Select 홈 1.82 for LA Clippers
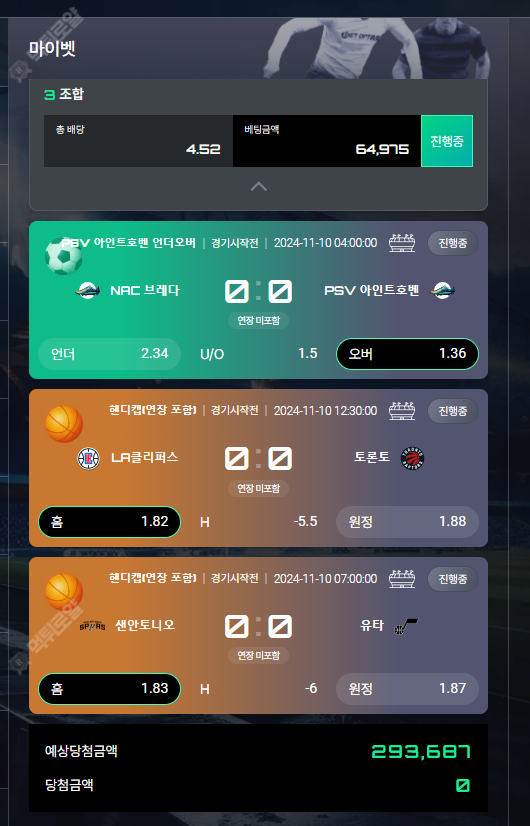Screen dimensions: 530x826 coord(110,522)
